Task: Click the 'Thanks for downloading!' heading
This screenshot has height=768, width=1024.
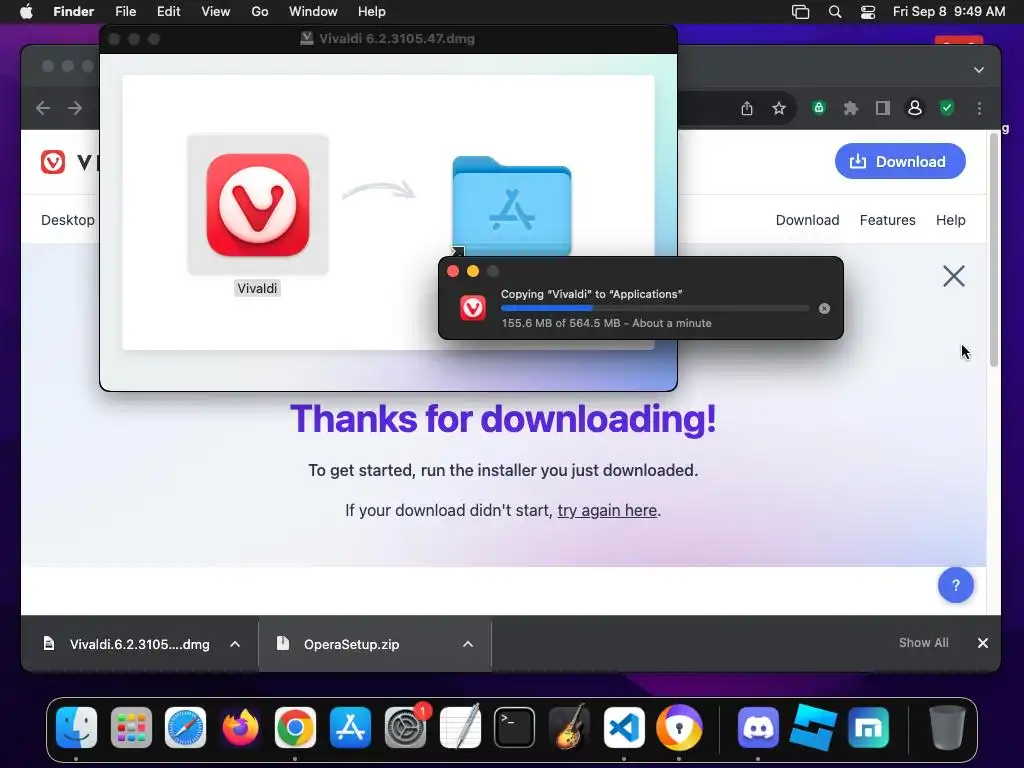Action: point(503,419)
